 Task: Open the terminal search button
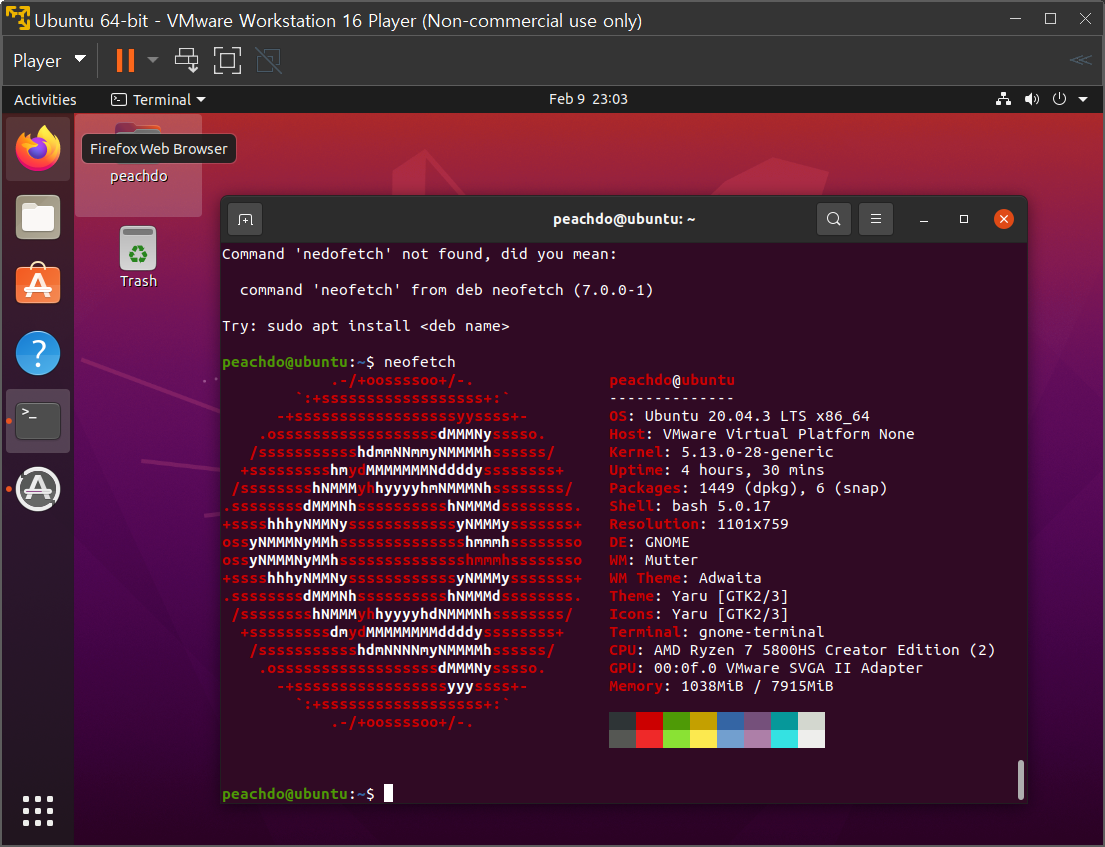point(834,219)
